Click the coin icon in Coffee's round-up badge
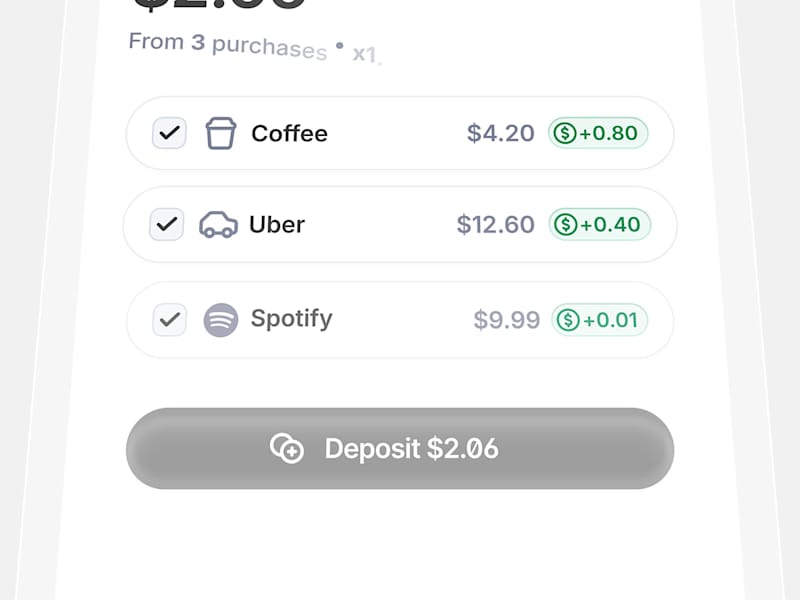 pyautogui.click(x=563, y=133)
